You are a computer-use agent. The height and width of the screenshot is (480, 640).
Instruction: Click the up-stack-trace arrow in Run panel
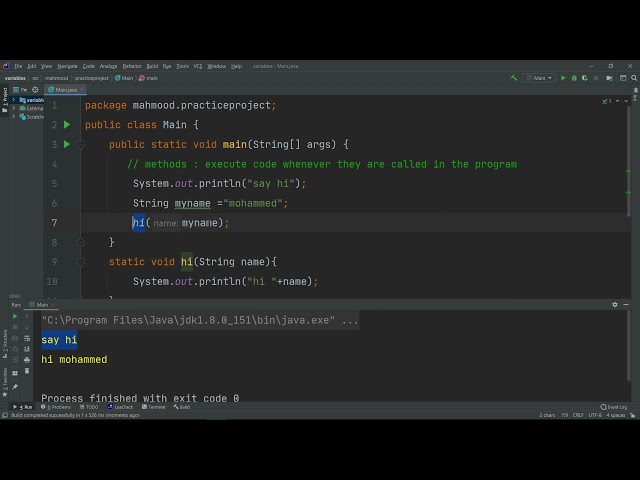[27, 316]
